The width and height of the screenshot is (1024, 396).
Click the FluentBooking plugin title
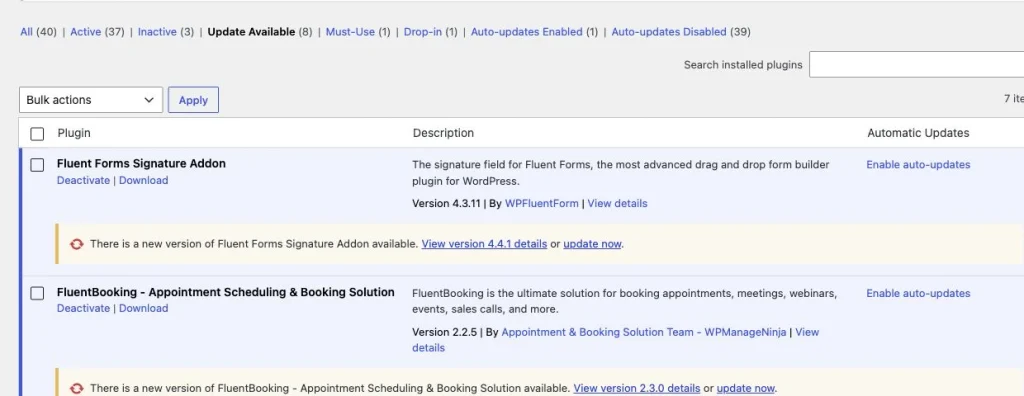(x=226, y=292)
